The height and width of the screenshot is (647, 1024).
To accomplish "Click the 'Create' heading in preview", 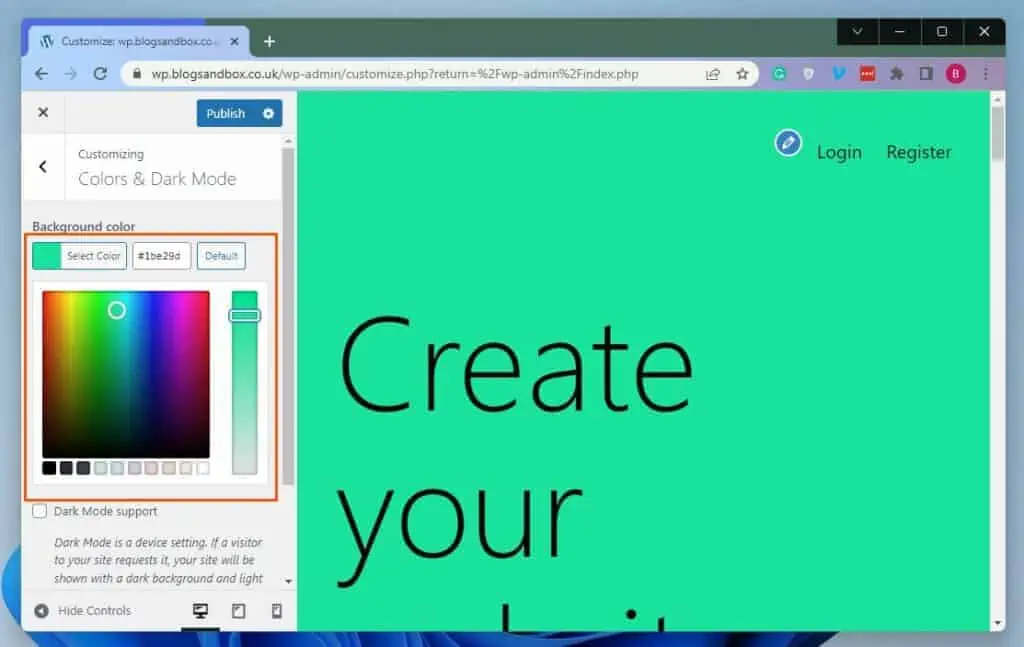I will (516, 366).
